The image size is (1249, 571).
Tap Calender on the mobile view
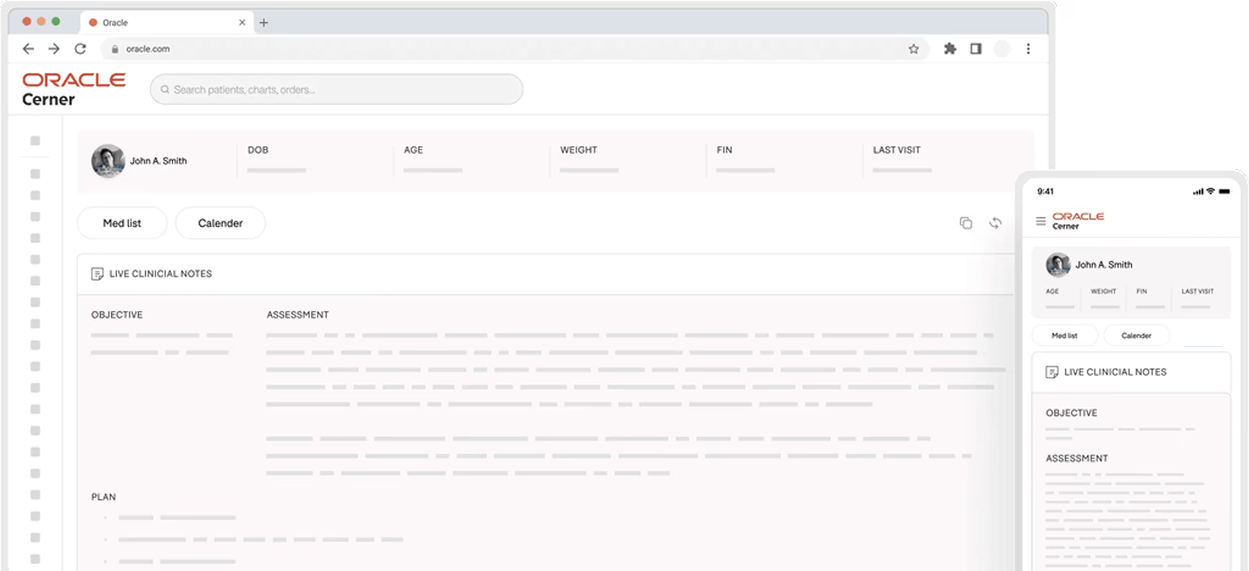point(1136,336)
